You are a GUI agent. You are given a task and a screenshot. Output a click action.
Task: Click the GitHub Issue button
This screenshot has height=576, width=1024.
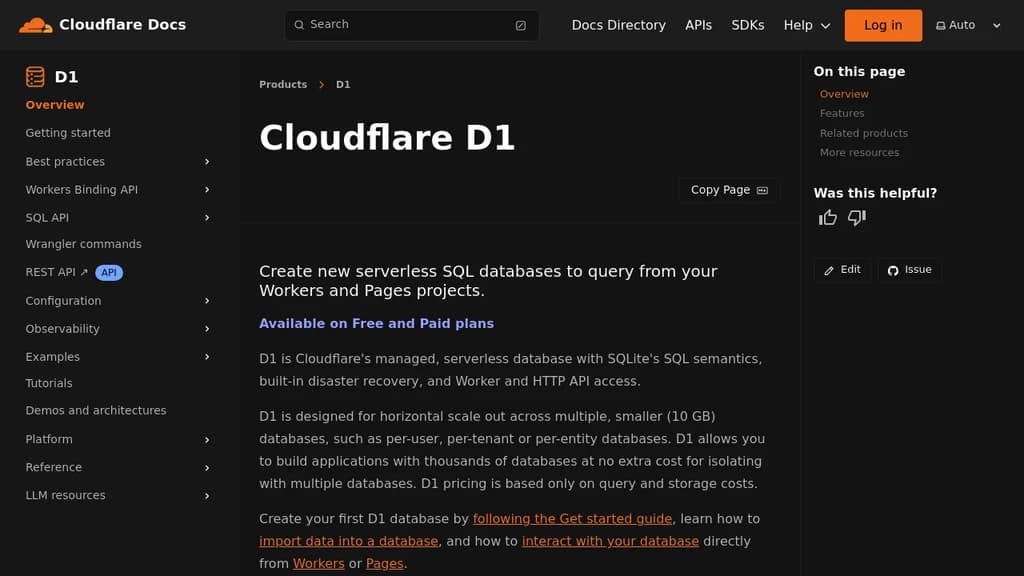pos(909,270)
